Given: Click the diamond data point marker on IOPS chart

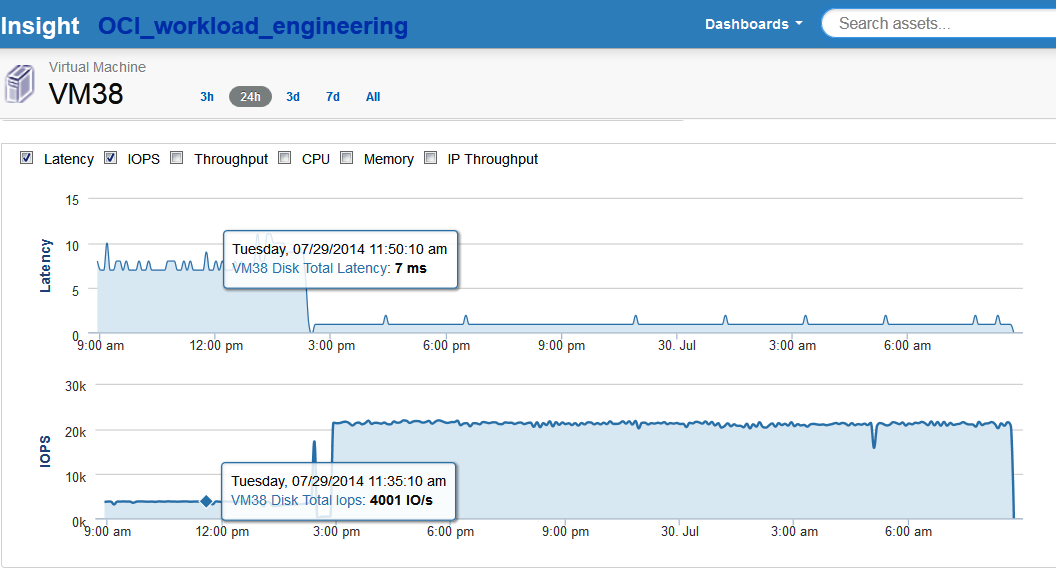Looking at the screenshot, I should (x=206, y=501).
